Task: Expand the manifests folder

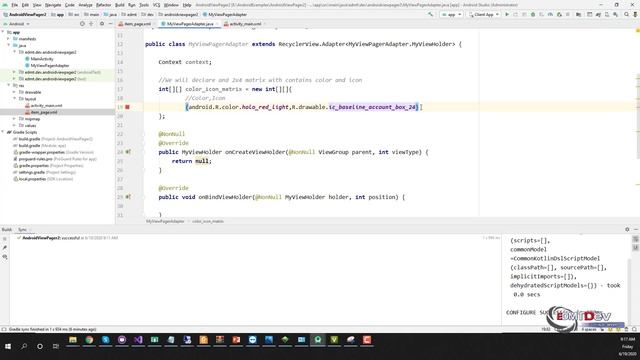Action: 9,39
